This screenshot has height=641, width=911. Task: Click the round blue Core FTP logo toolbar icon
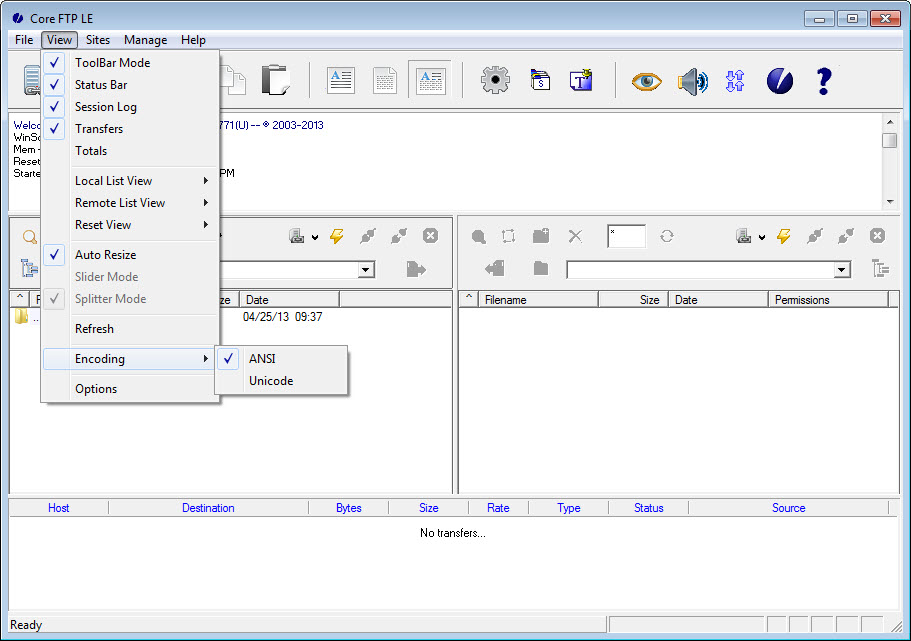point(780,81)
